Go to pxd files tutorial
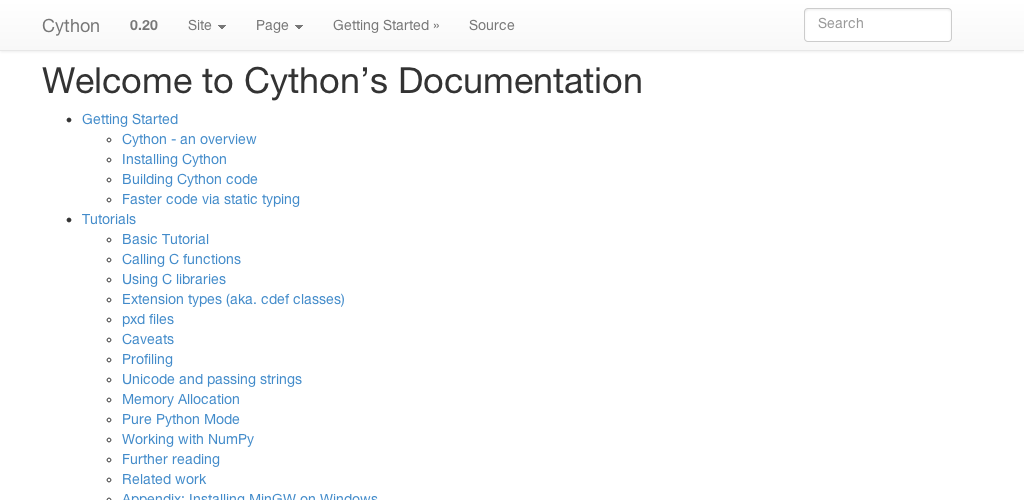The width and height of the screenshot is (1024, 500). click(148, 319)
